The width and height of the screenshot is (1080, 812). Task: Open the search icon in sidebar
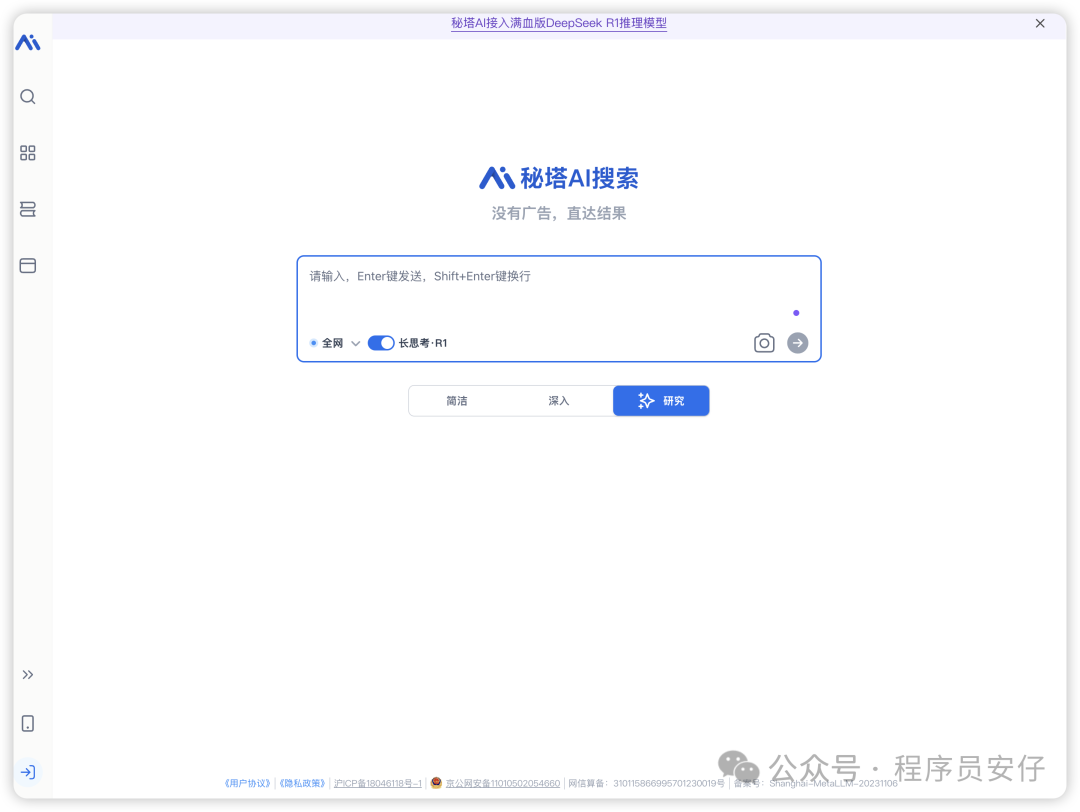(x=28, y=96)
